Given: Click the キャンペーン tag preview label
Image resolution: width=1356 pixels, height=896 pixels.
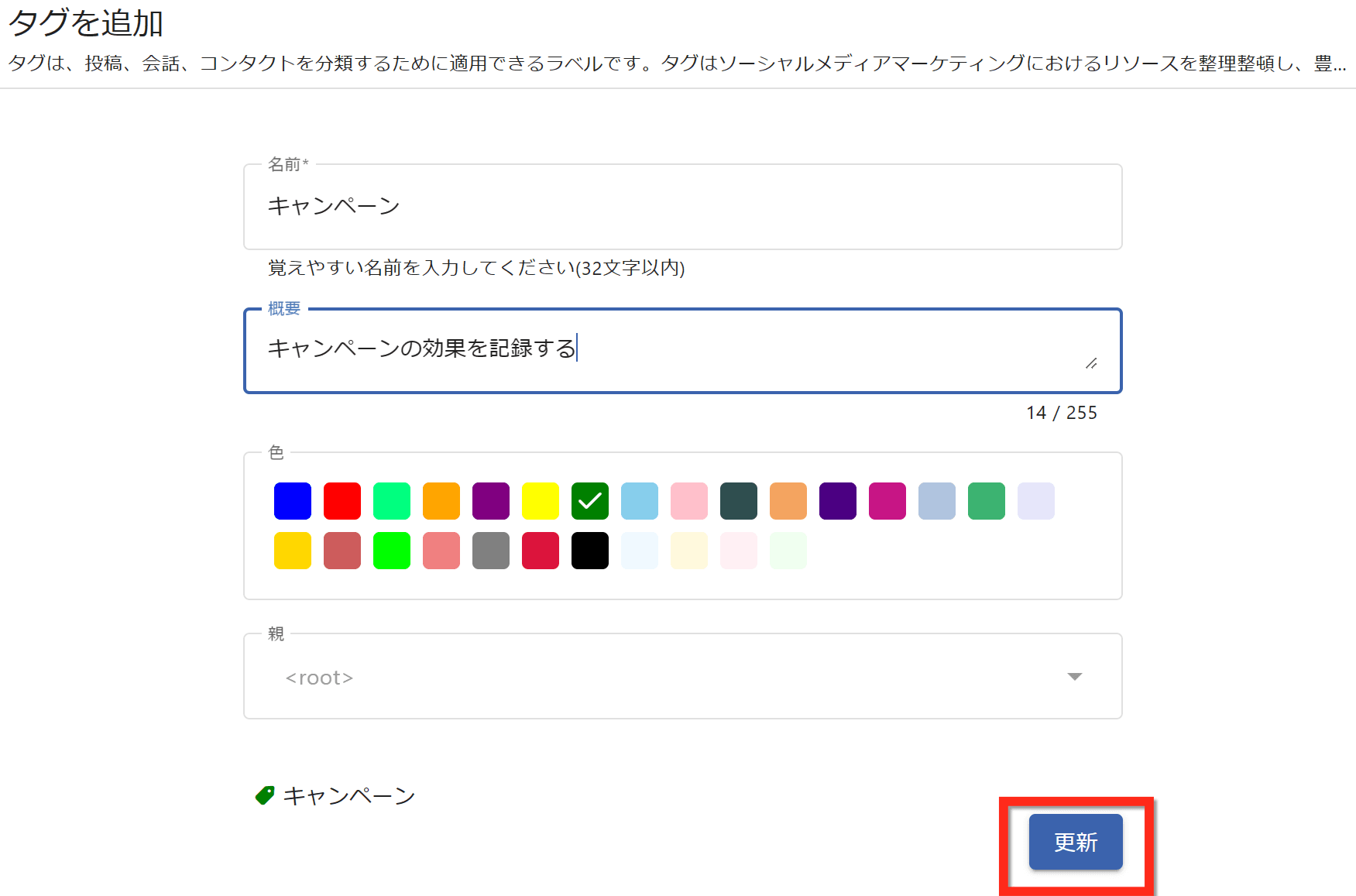Looking at the screenshot, I should (349, 796).
